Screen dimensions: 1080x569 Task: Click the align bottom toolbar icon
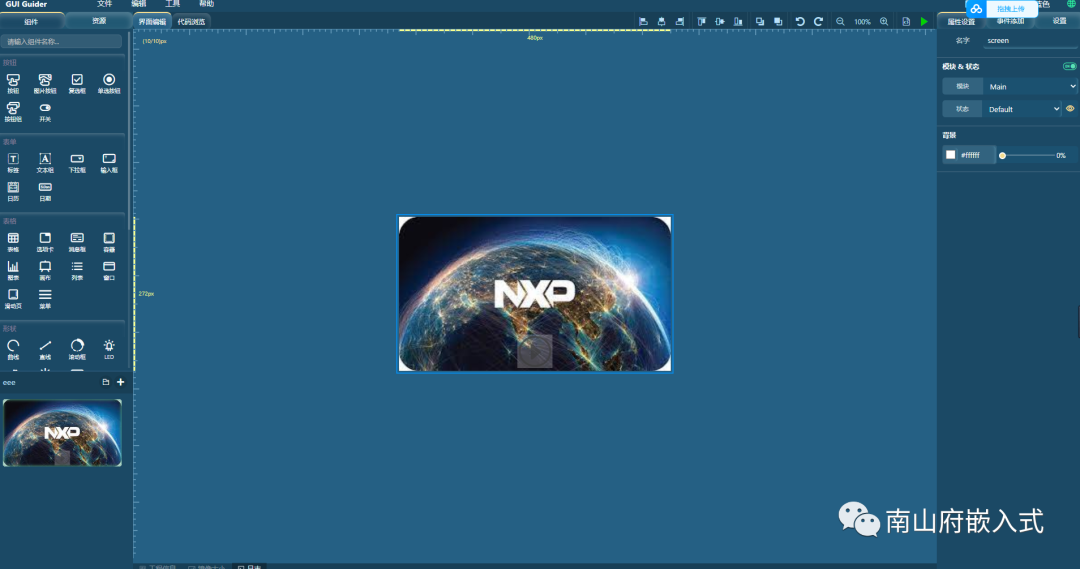[738, 21]
